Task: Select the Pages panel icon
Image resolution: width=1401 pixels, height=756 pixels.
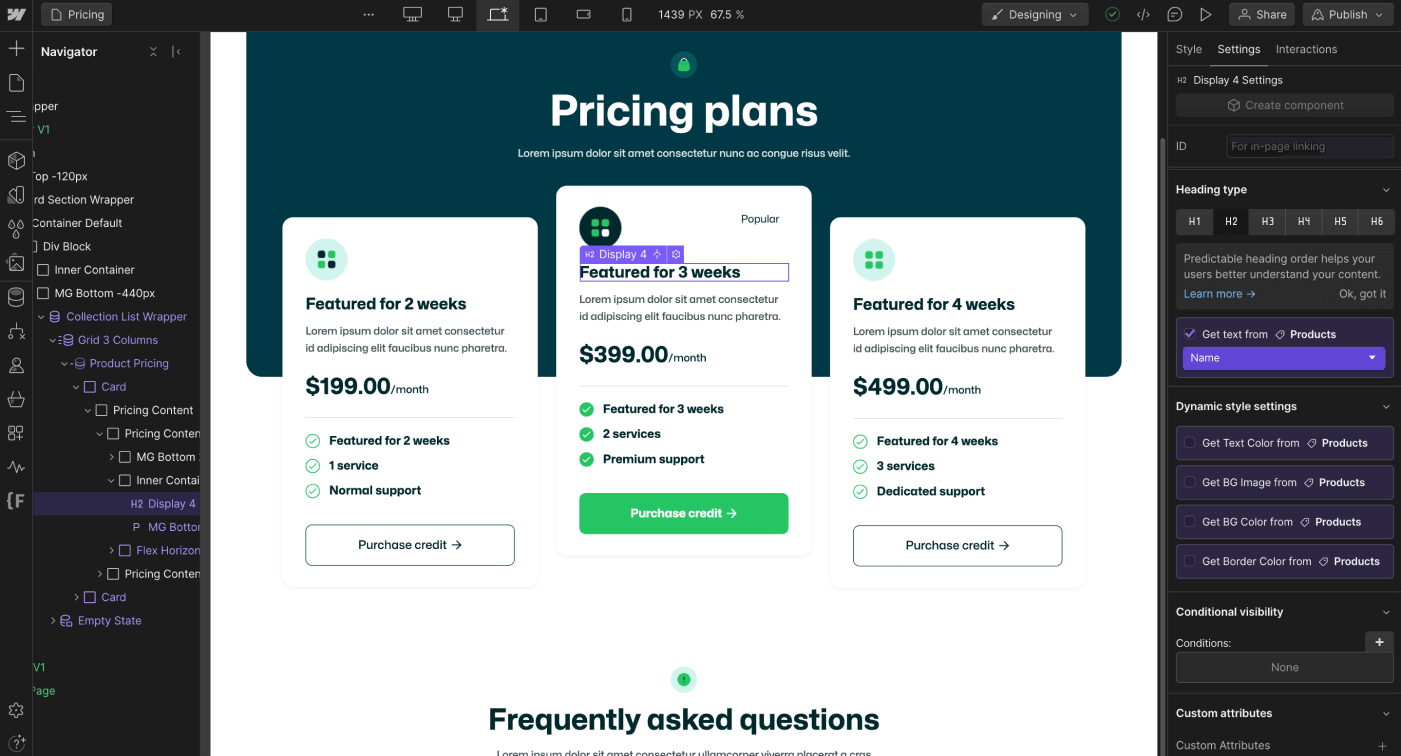Action: click(16, 82)
